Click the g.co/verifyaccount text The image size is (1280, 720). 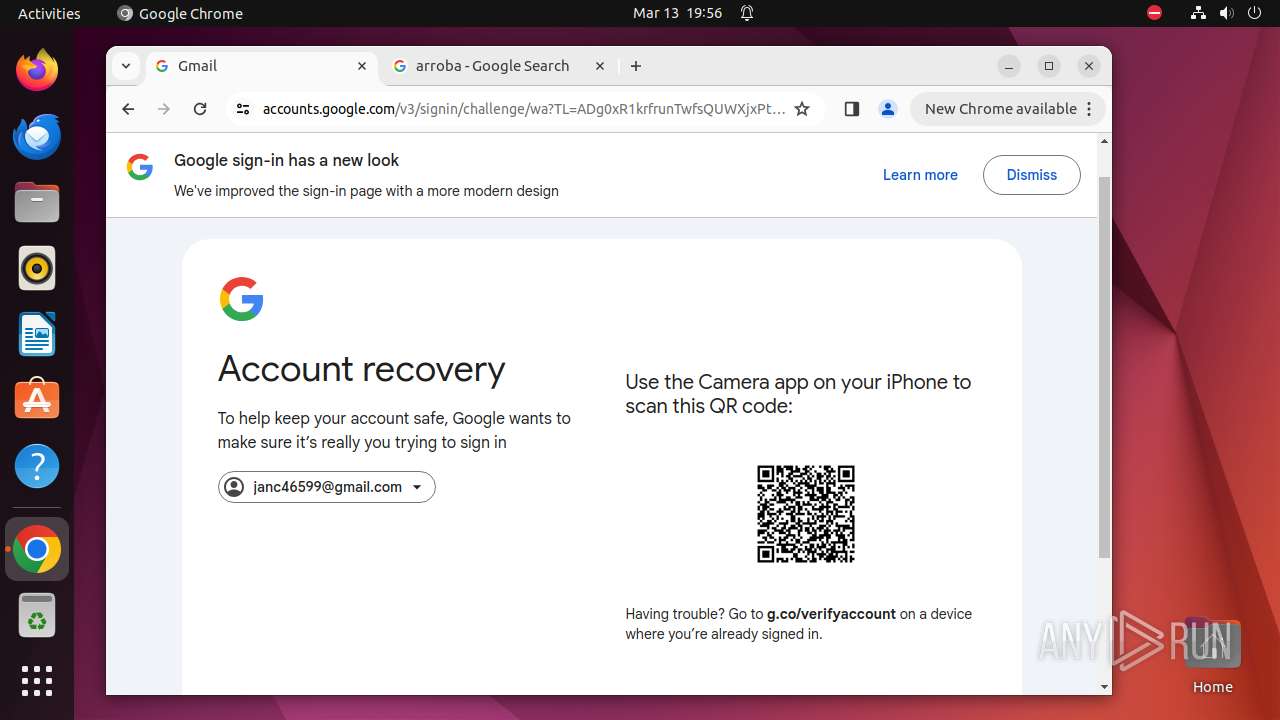[831, 614]
